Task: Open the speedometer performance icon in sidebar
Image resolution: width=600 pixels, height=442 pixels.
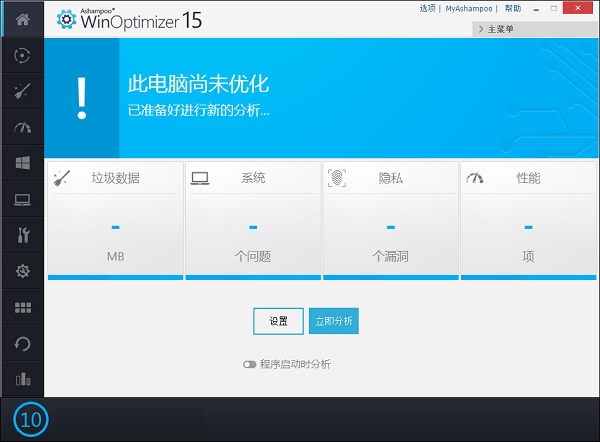Action: coord(22,127)
